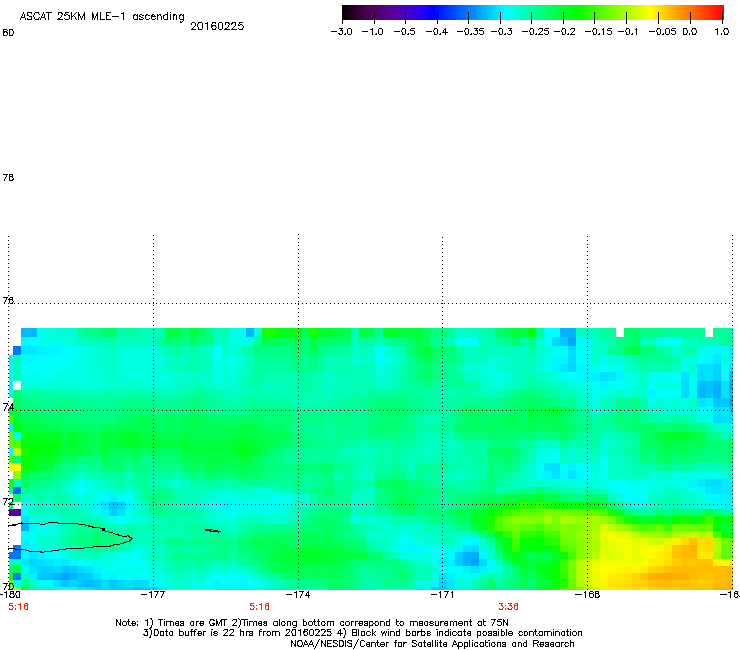Screen dimensions: 740x650
Task: Select the -0.35 color scale label
Action: click(470, 32)
